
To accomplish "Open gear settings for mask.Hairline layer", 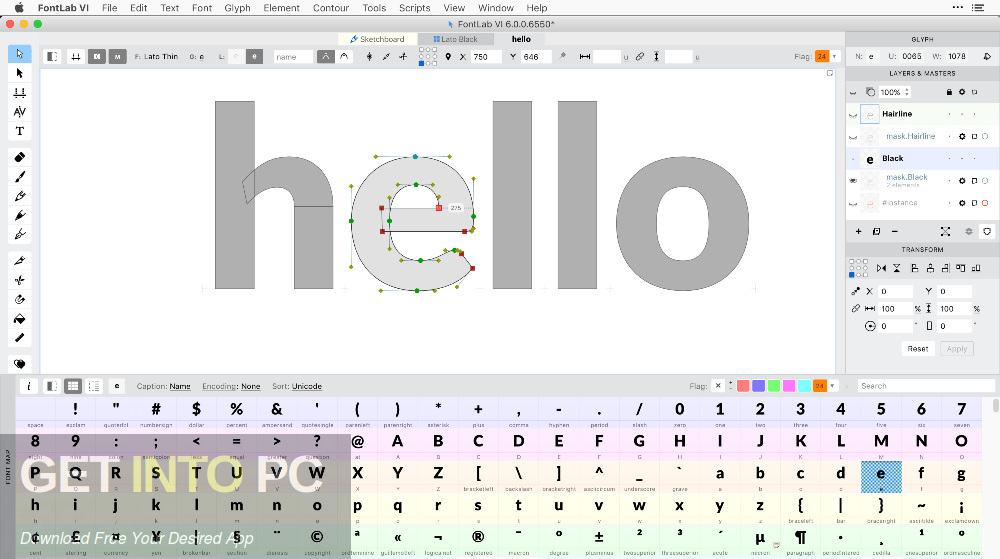I will (962, 136).
